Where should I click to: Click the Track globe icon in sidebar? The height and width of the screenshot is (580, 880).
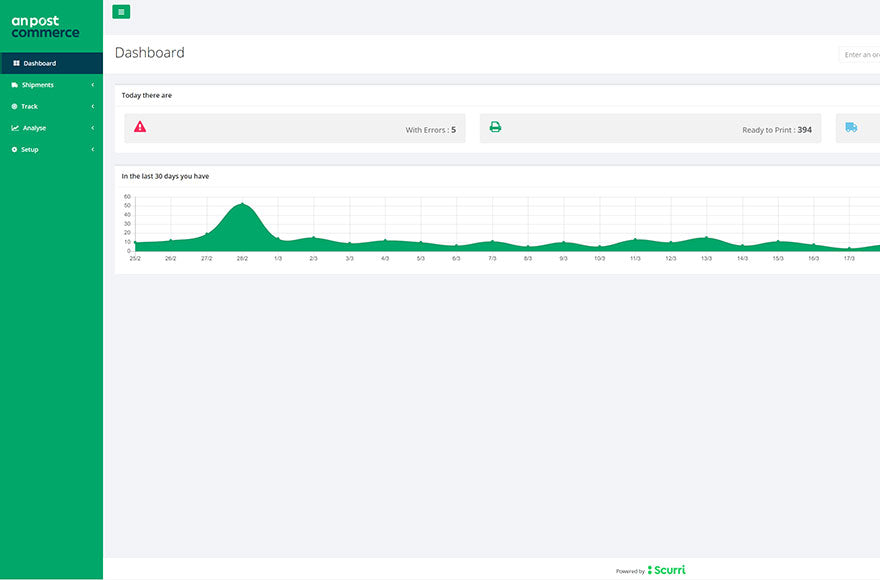point(15,106)
